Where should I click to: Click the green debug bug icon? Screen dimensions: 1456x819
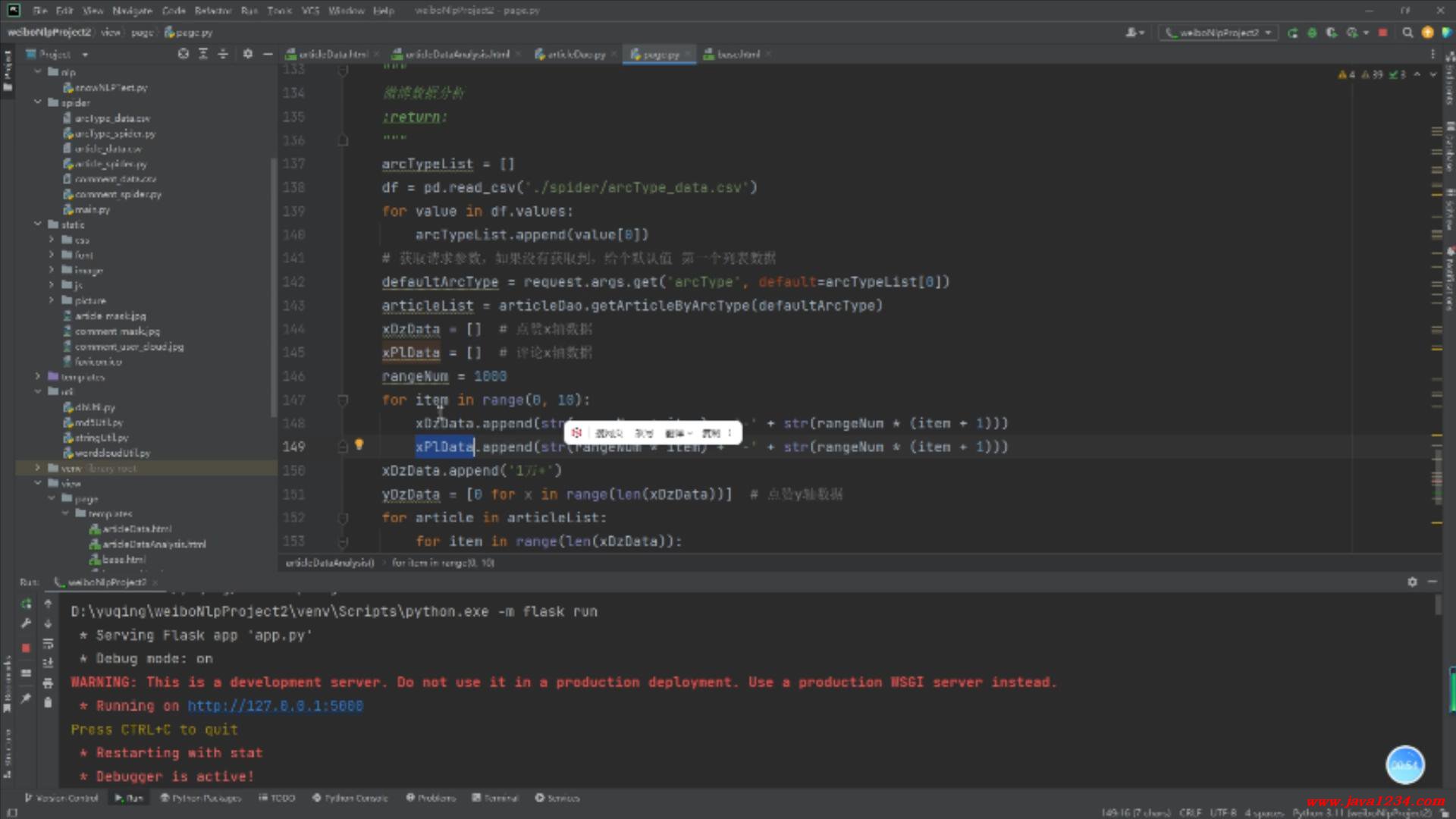point(1312,33)
